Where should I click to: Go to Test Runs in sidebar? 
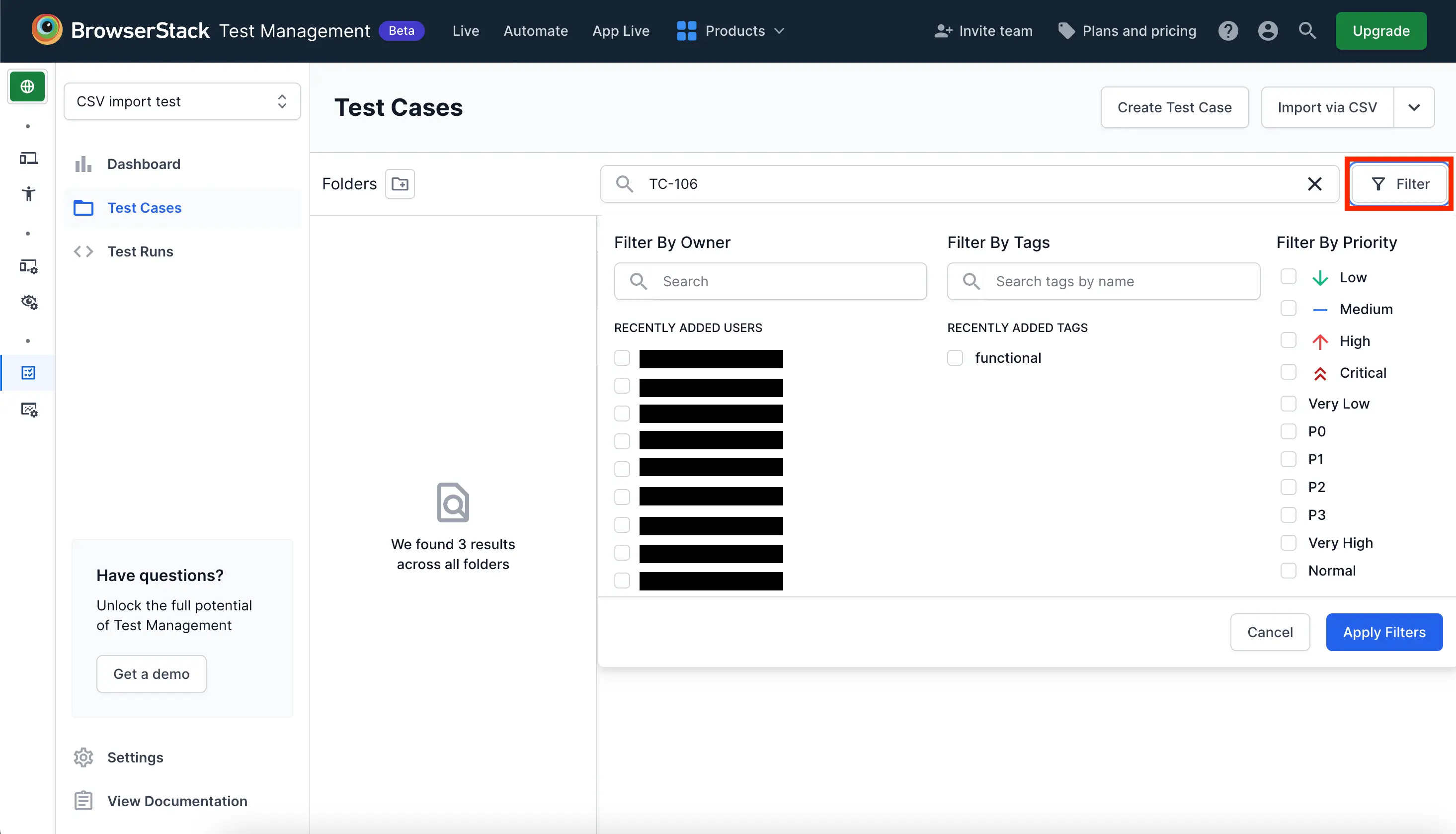[140, 251]
